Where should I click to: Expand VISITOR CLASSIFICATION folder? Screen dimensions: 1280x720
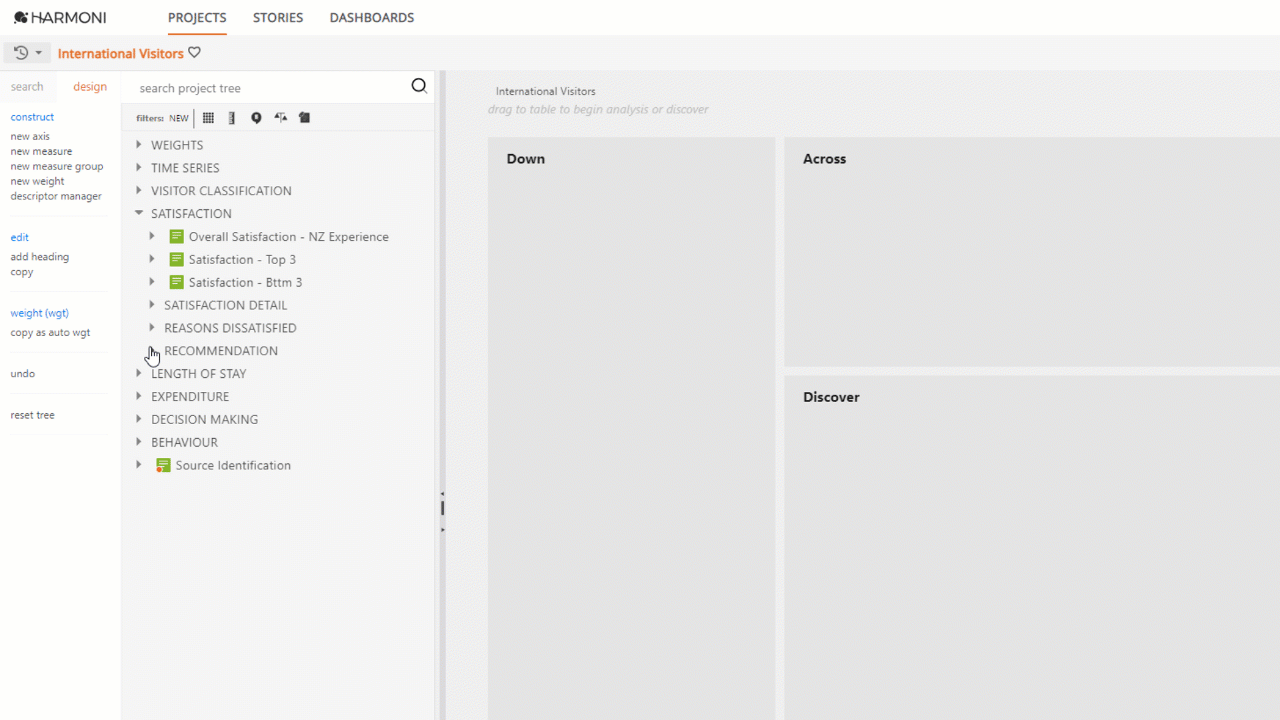(x=139, y=191)
